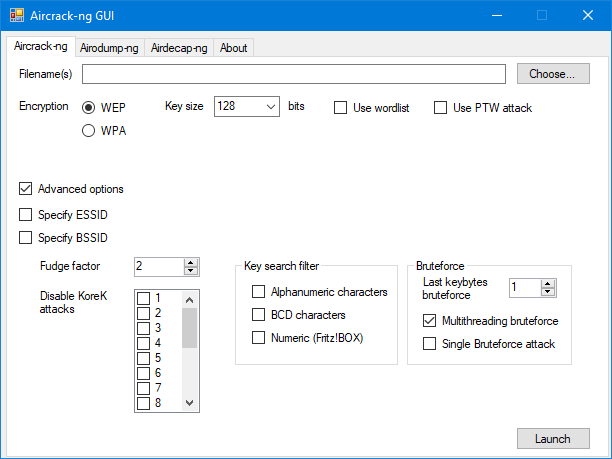Decrease the Fudge factor with down arrow
The width and height of the screenshot is (612, 459).
[x=190, y=271]
